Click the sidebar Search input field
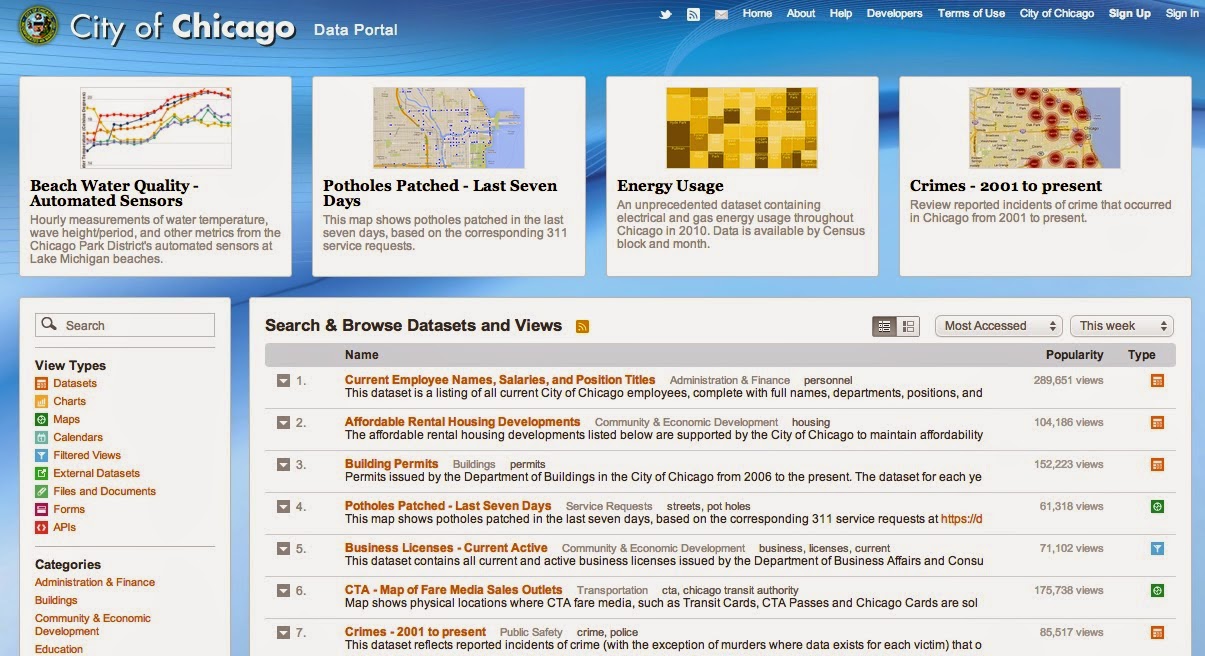Screen dimensions: 1205x656 [x=125, y=325]
